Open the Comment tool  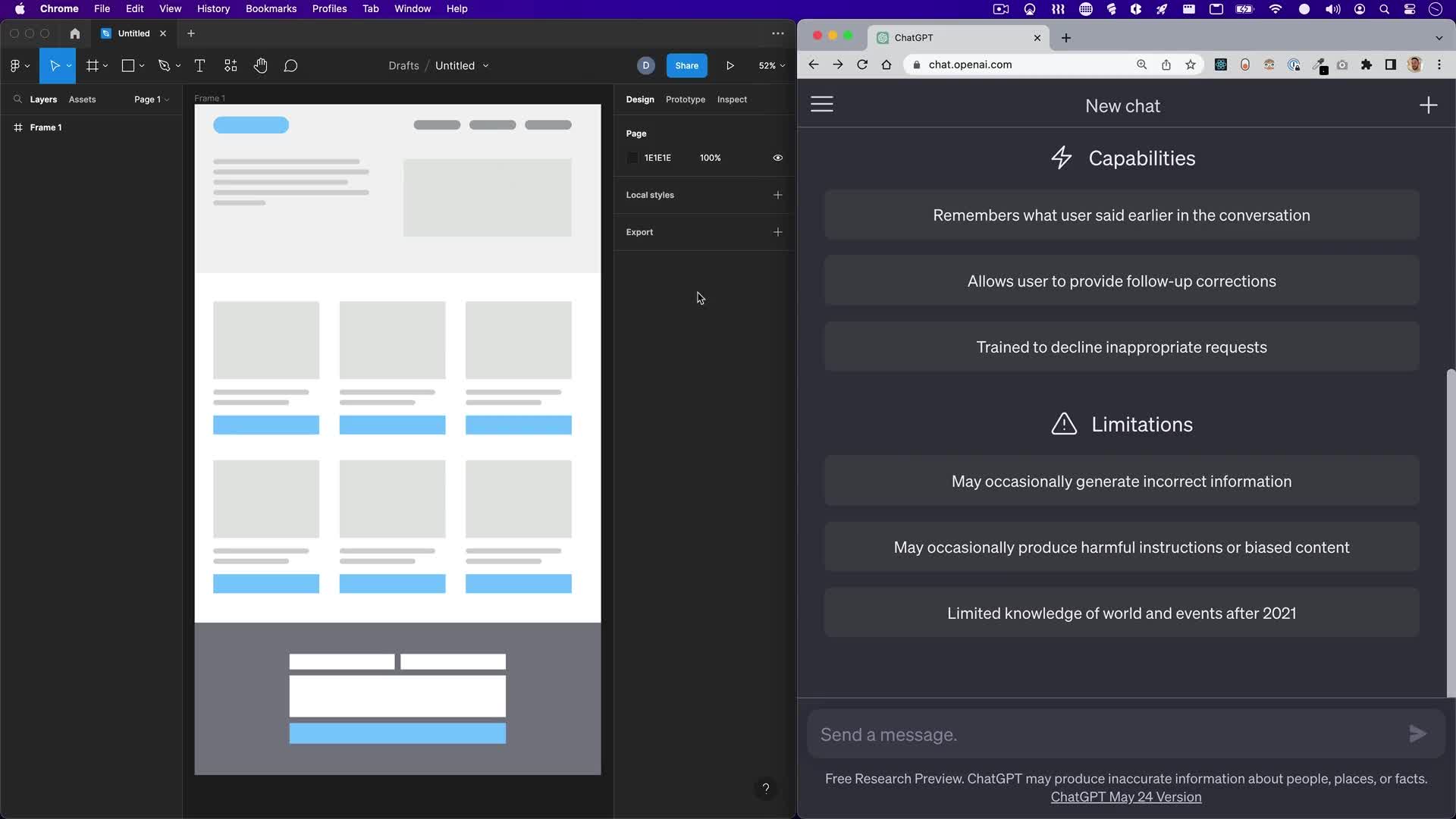(x=291, y=66)
